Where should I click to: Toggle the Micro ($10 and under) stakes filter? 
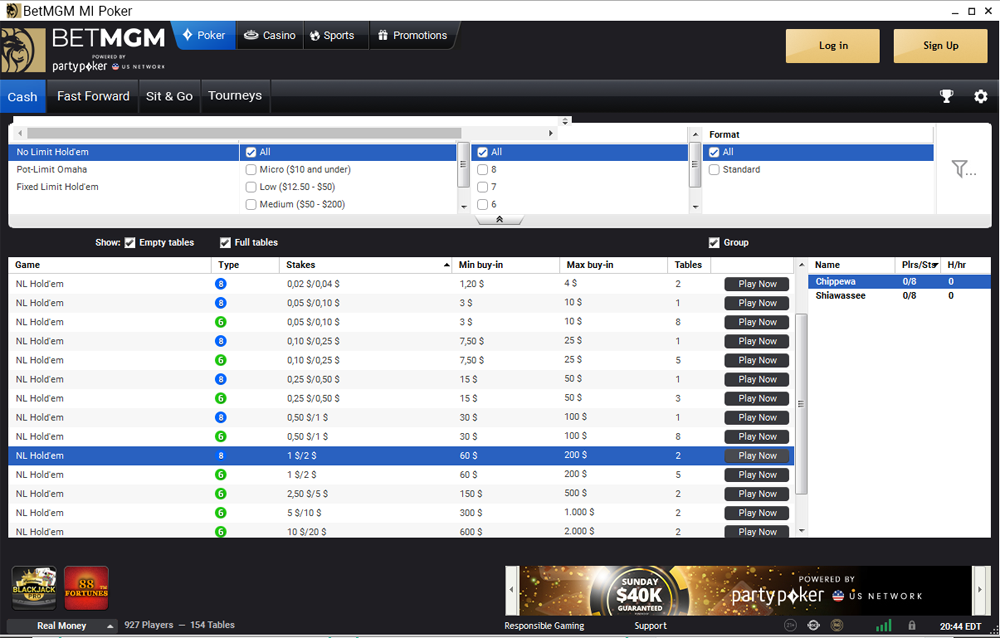251,170
